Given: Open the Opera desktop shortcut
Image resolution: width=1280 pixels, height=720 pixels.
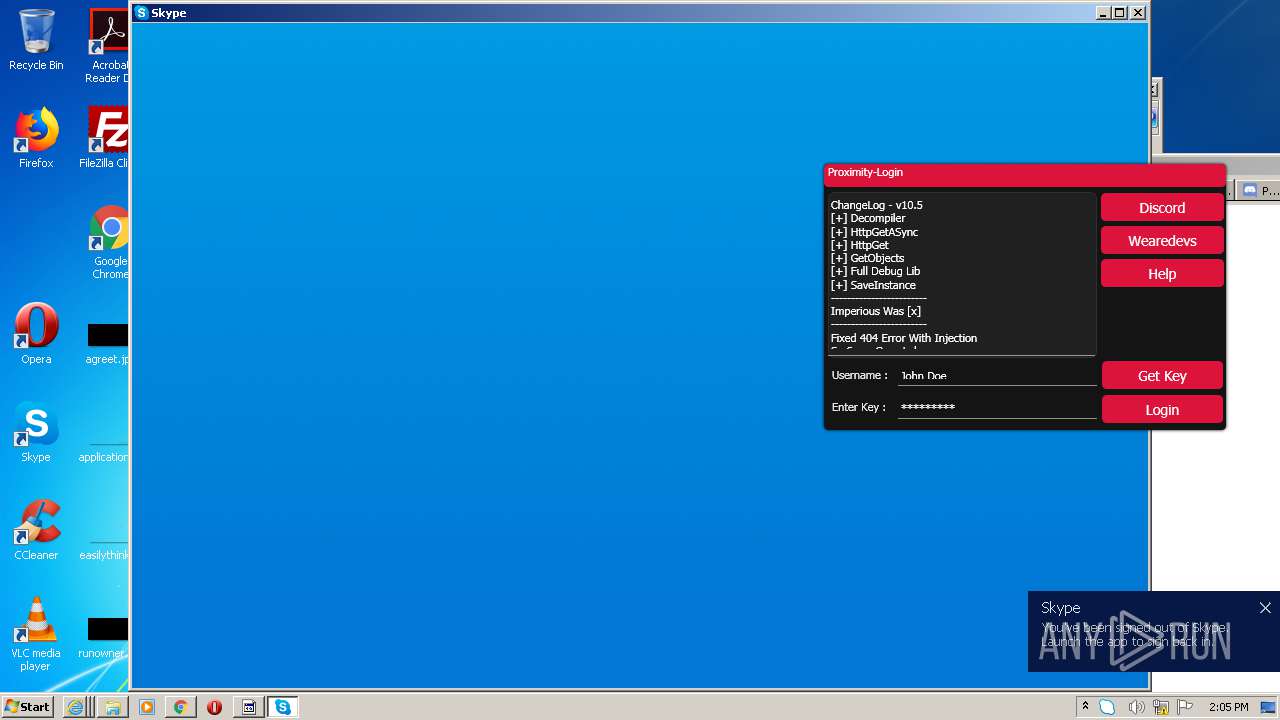Looking at the screenshot, I should (36, 334).
